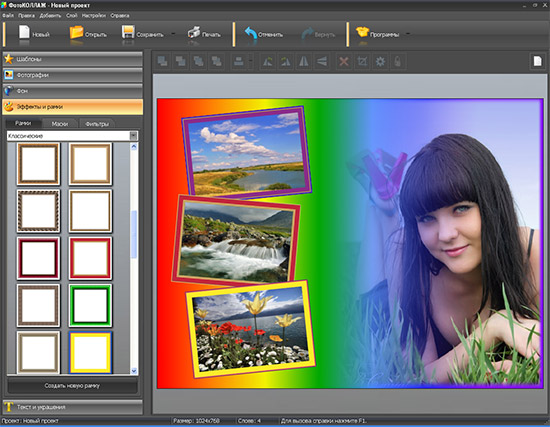Flip the object vertically
550x427 pixels.
(x=322, y=61)
